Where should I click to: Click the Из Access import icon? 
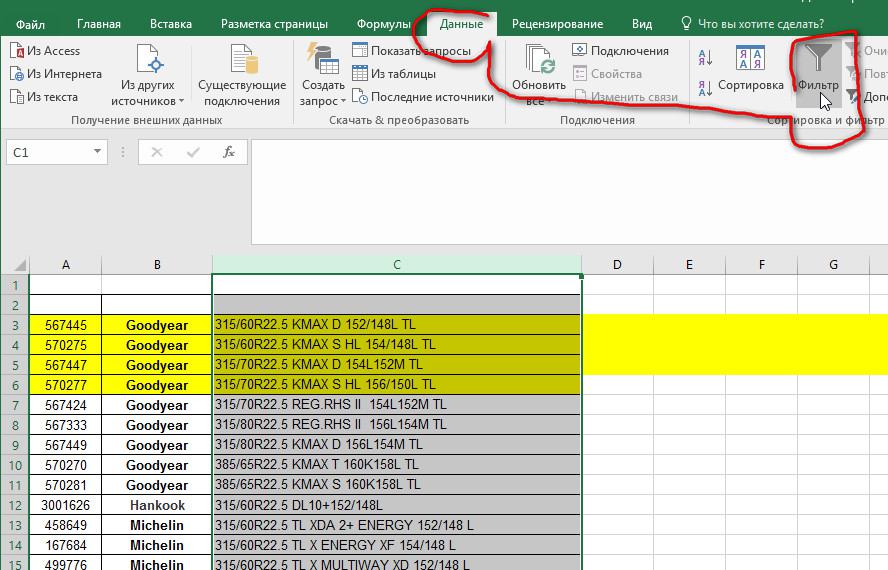coord(17,50)
